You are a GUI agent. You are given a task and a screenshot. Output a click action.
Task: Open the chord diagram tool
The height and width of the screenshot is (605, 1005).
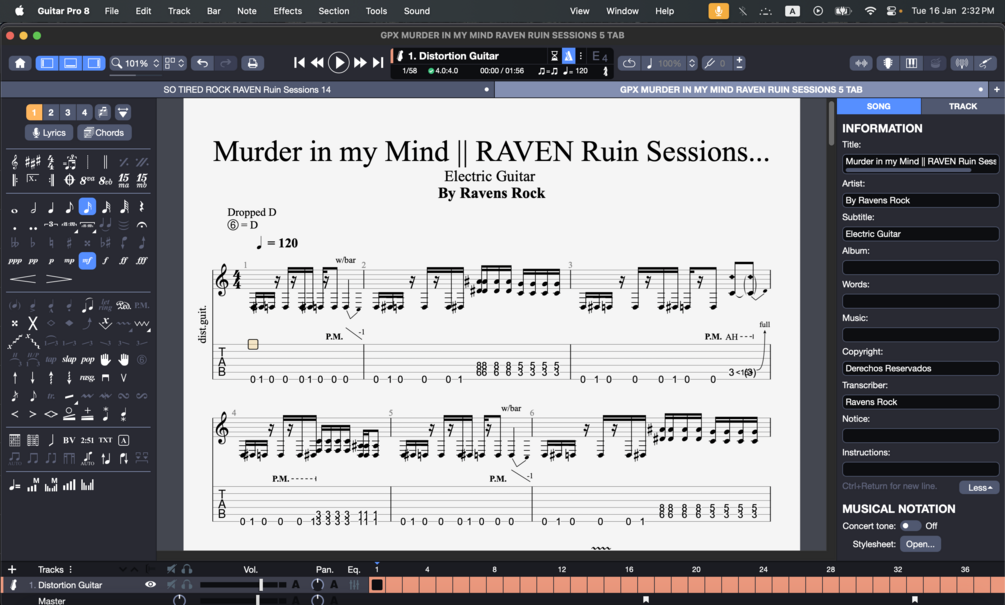click(14, 440)
